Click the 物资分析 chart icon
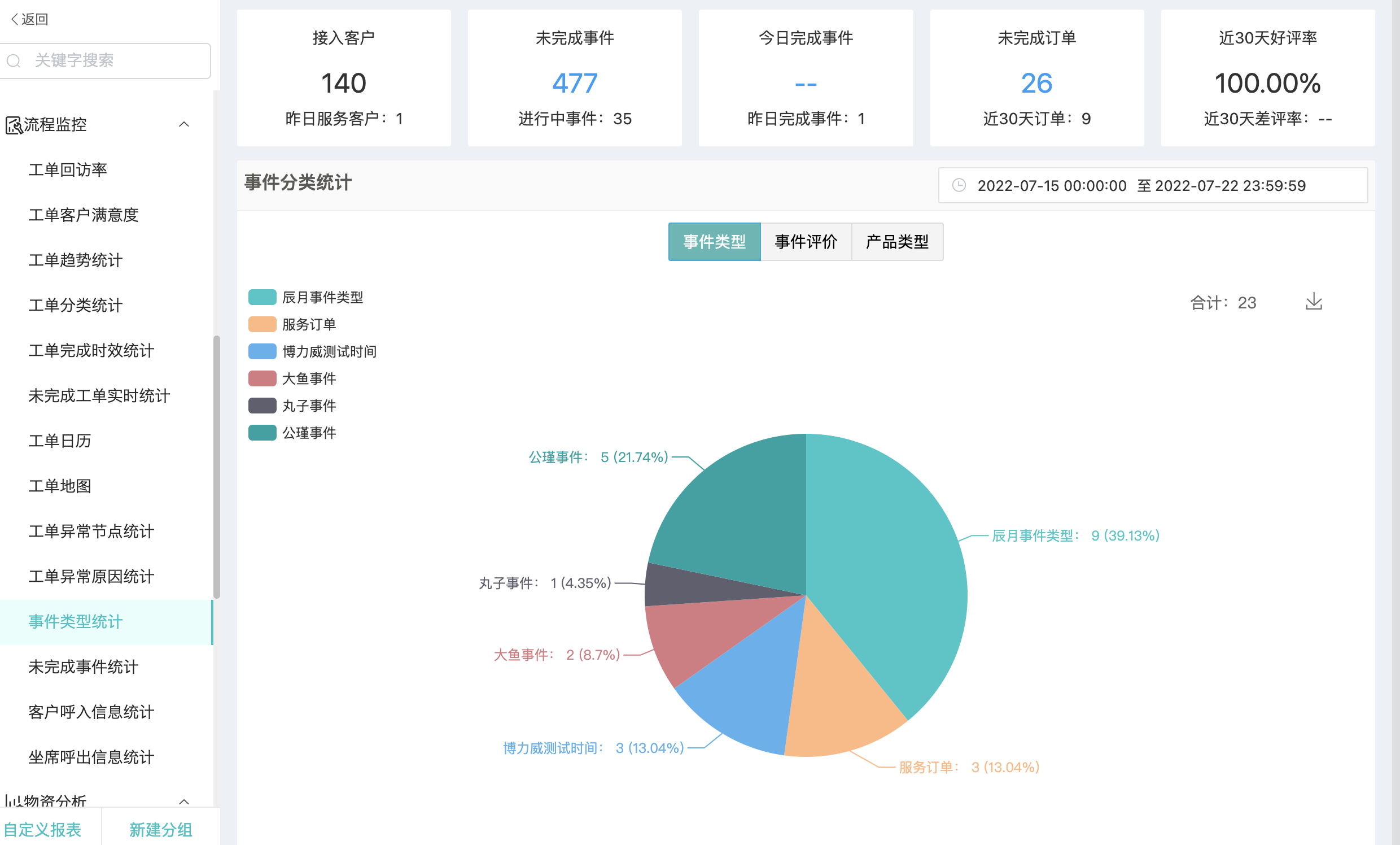The height and width of the screenshot is (845, 1400). click(x=14, y=800)
